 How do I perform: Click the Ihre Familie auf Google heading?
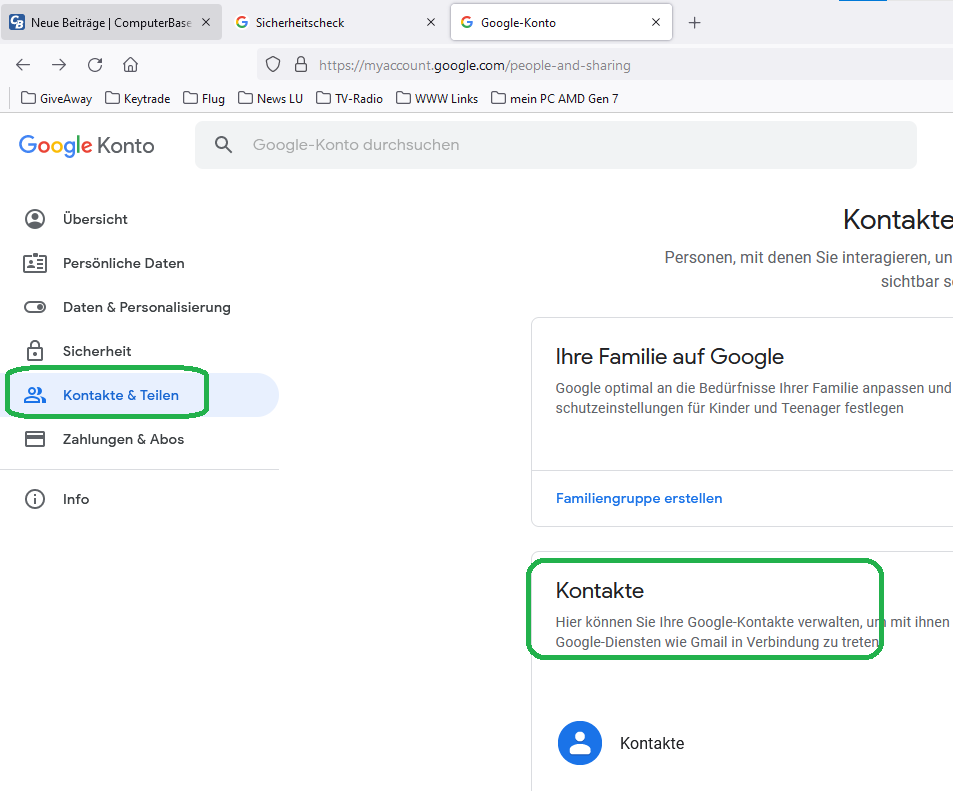click(x=669, y=356)
